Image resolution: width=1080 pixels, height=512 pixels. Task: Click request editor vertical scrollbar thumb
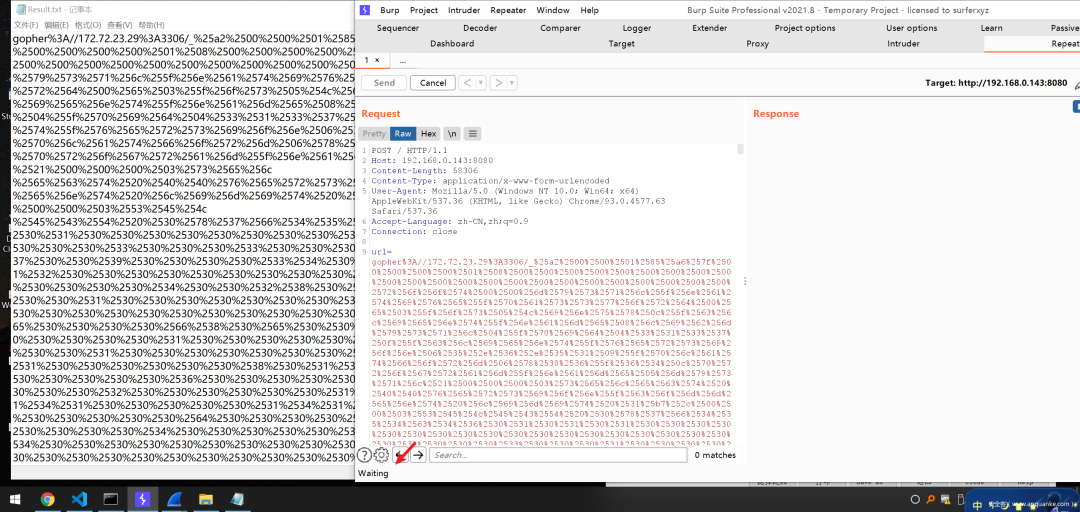tap(740, 149)
